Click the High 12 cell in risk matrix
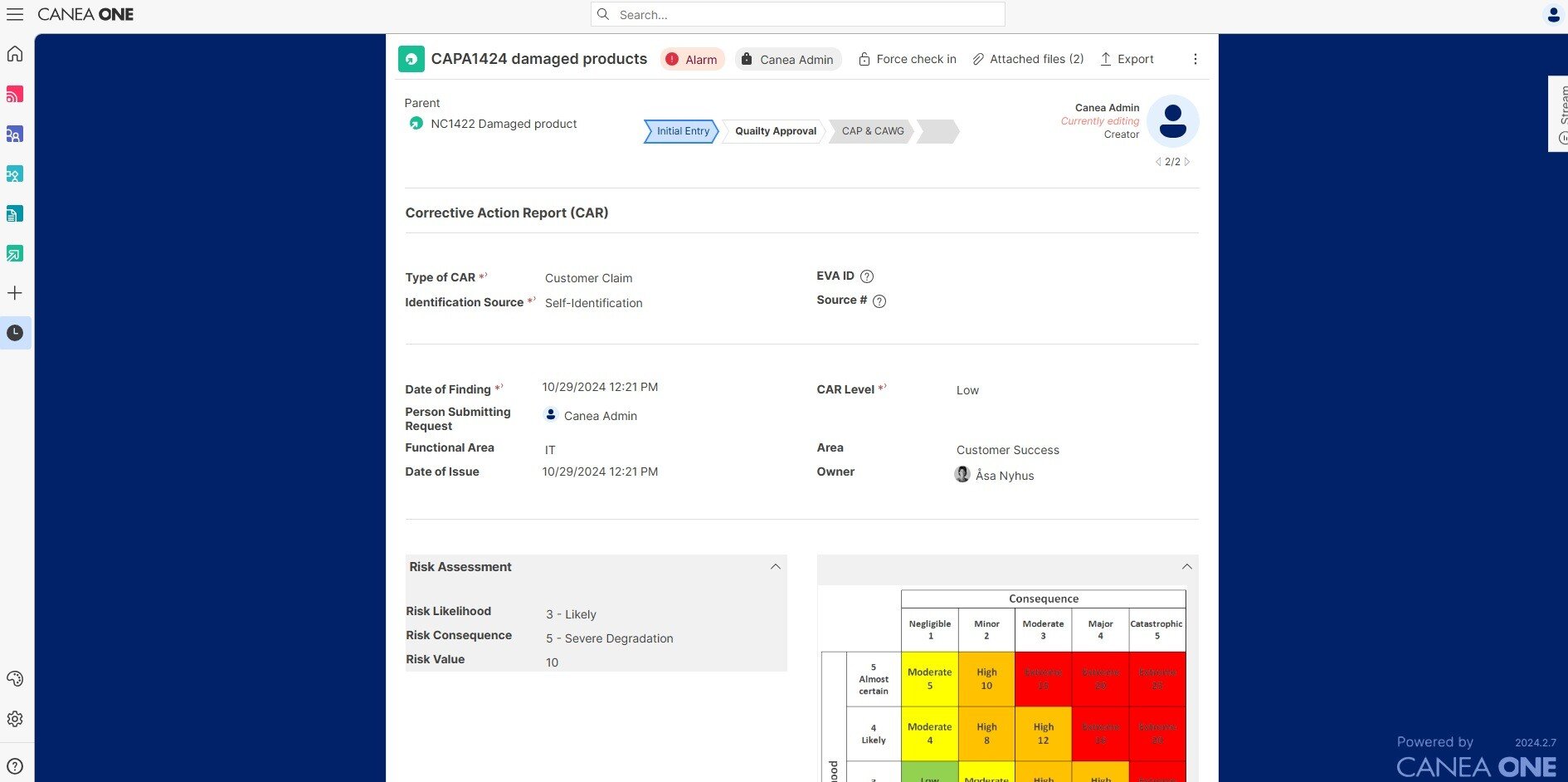1568x782 pixels. [x=1043, y=734]
